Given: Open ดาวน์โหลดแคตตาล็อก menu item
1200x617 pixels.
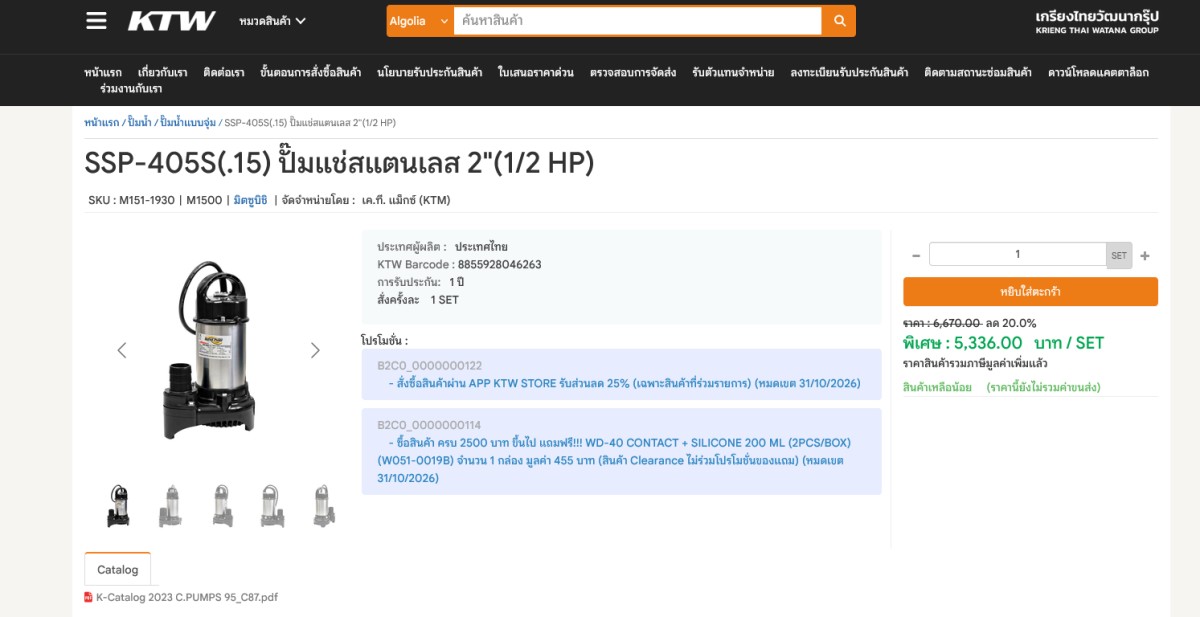Looking at the screenshot, I should [x=1098, y=72].
